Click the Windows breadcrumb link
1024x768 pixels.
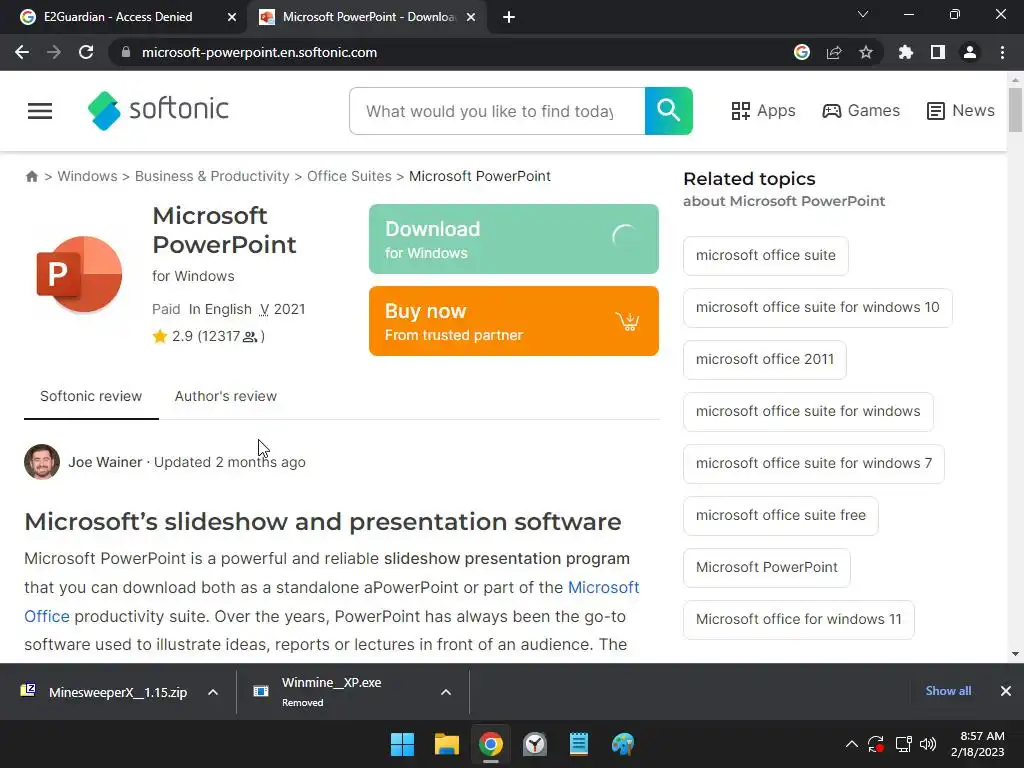(x=88, y=176)
